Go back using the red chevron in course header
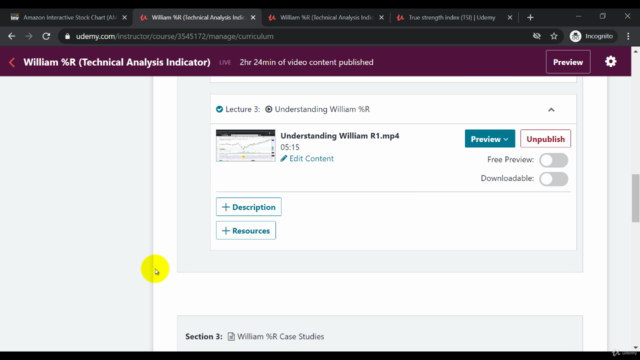The width and height of the screenshot is (640, 360). (12, 62)
